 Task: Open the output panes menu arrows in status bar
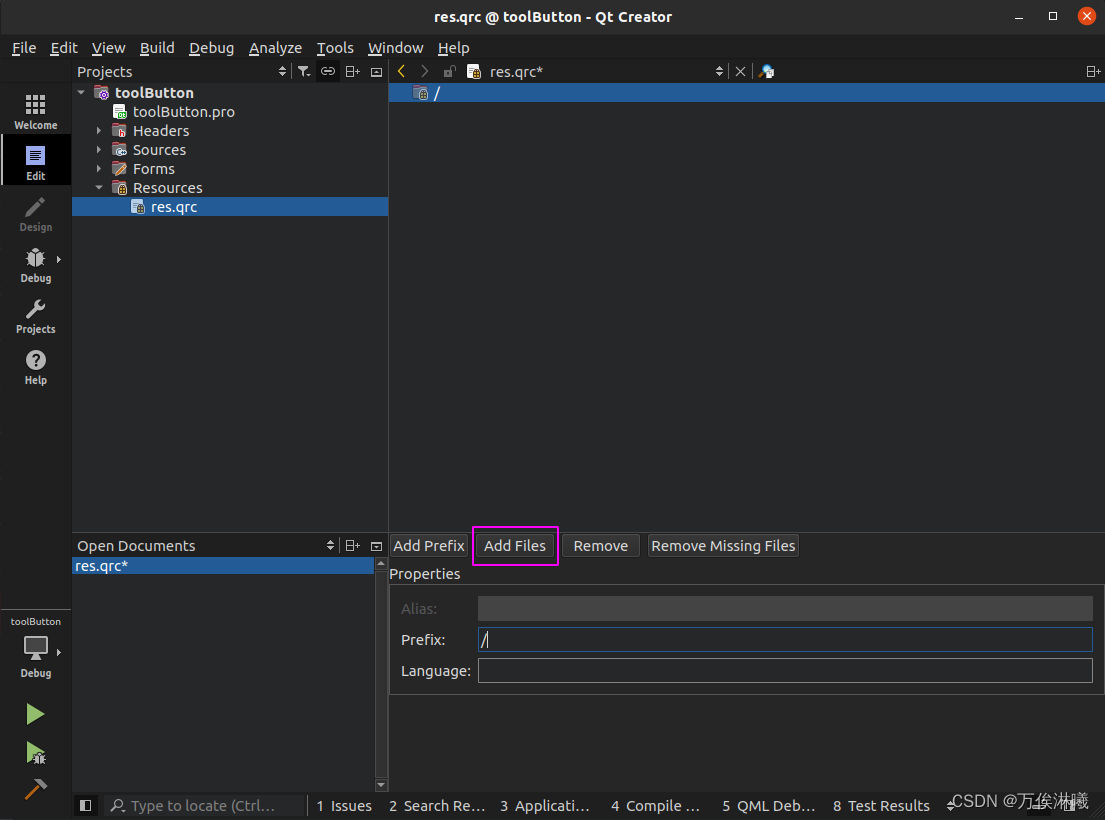pos(951,805)
